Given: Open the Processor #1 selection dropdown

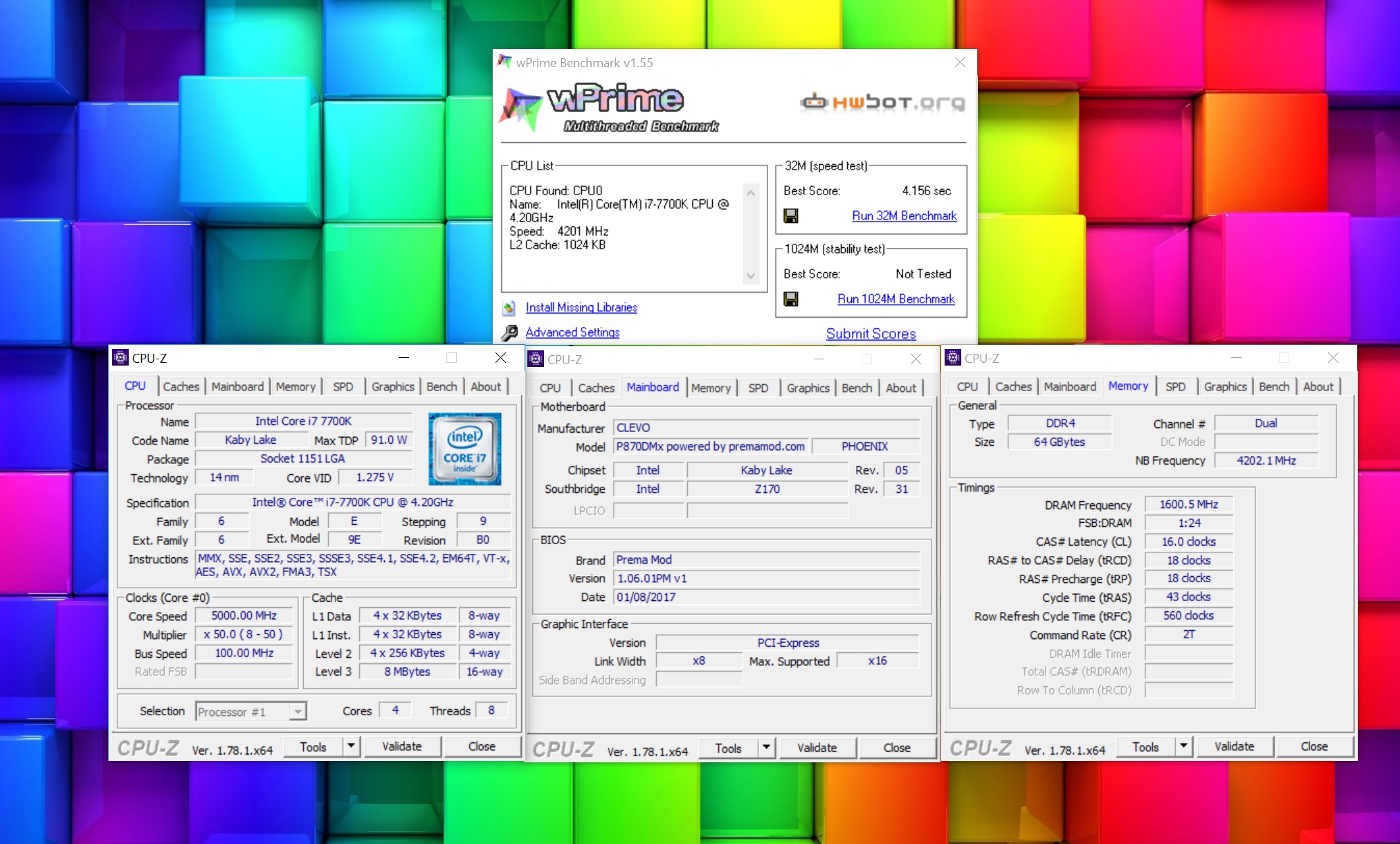Looking at the screenshot, I should [x=298, y=712].
